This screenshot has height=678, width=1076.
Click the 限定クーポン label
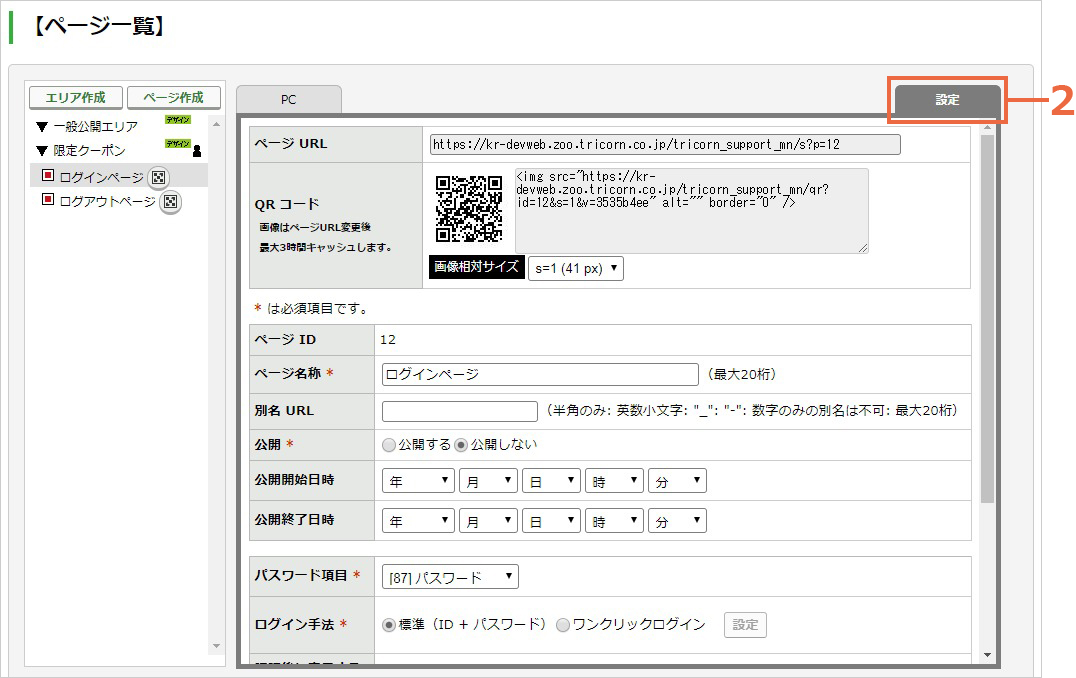click(89, 151)
